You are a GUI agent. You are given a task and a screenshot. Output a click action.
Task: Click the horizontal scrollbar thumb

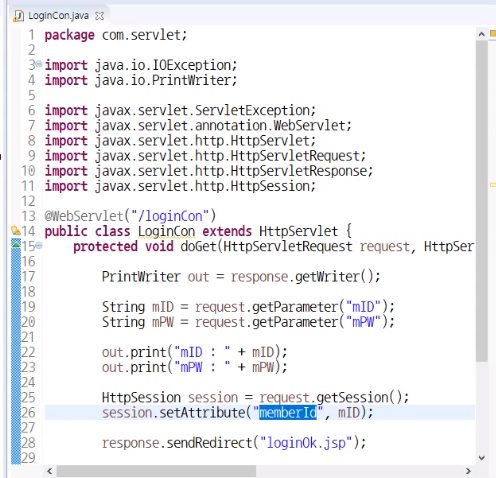click(x=156, y=471)
